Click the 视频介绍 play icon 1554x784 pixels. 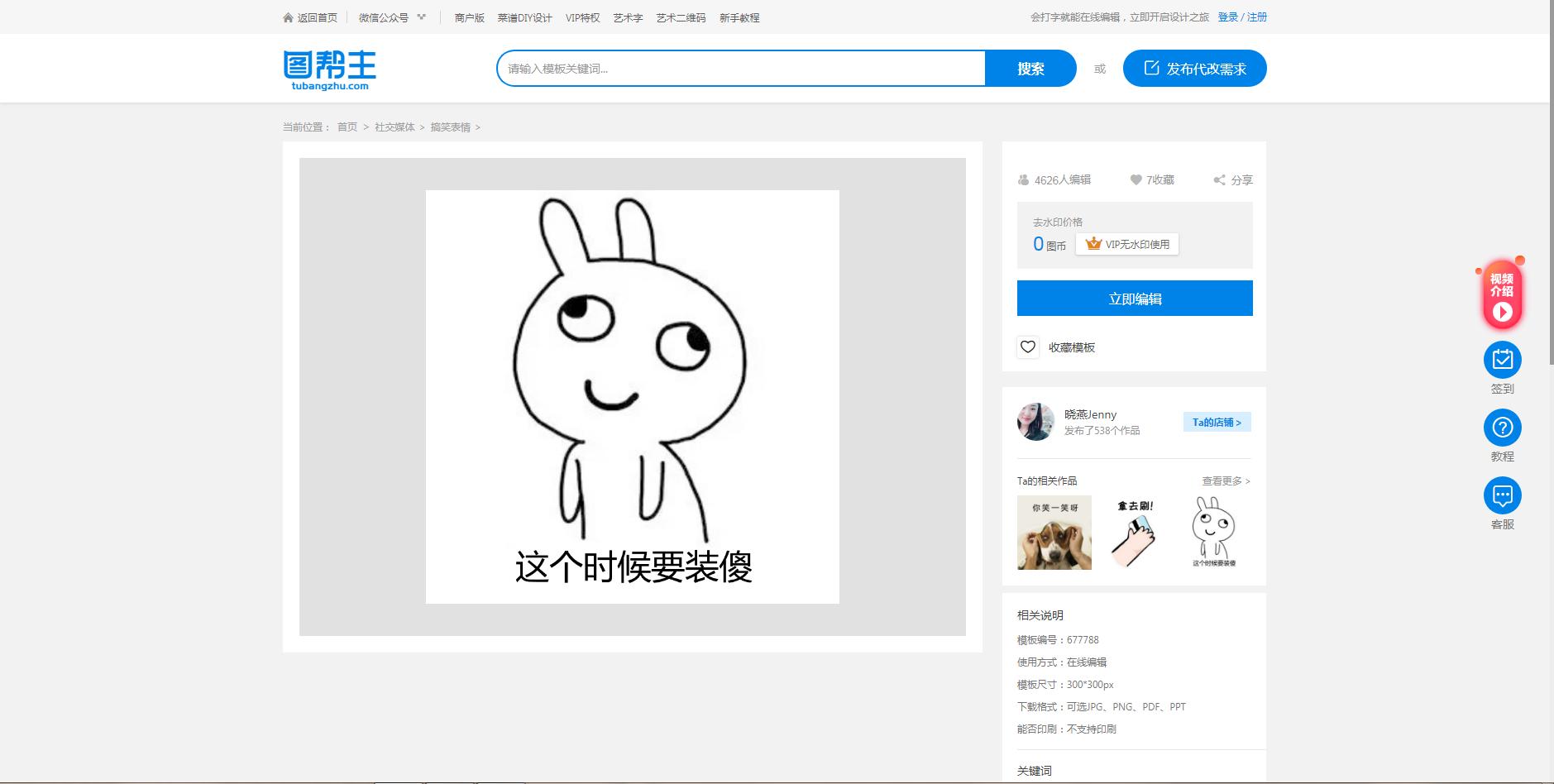[1503, 313]
